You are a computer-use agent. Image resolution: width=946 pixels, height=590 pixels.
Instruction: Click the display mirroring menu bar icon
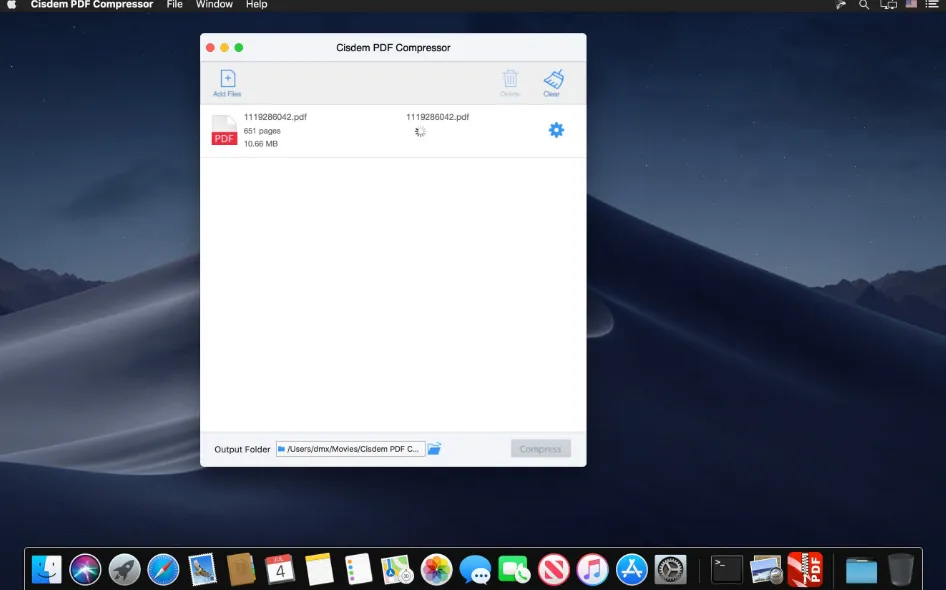click(x=888, y=5)
